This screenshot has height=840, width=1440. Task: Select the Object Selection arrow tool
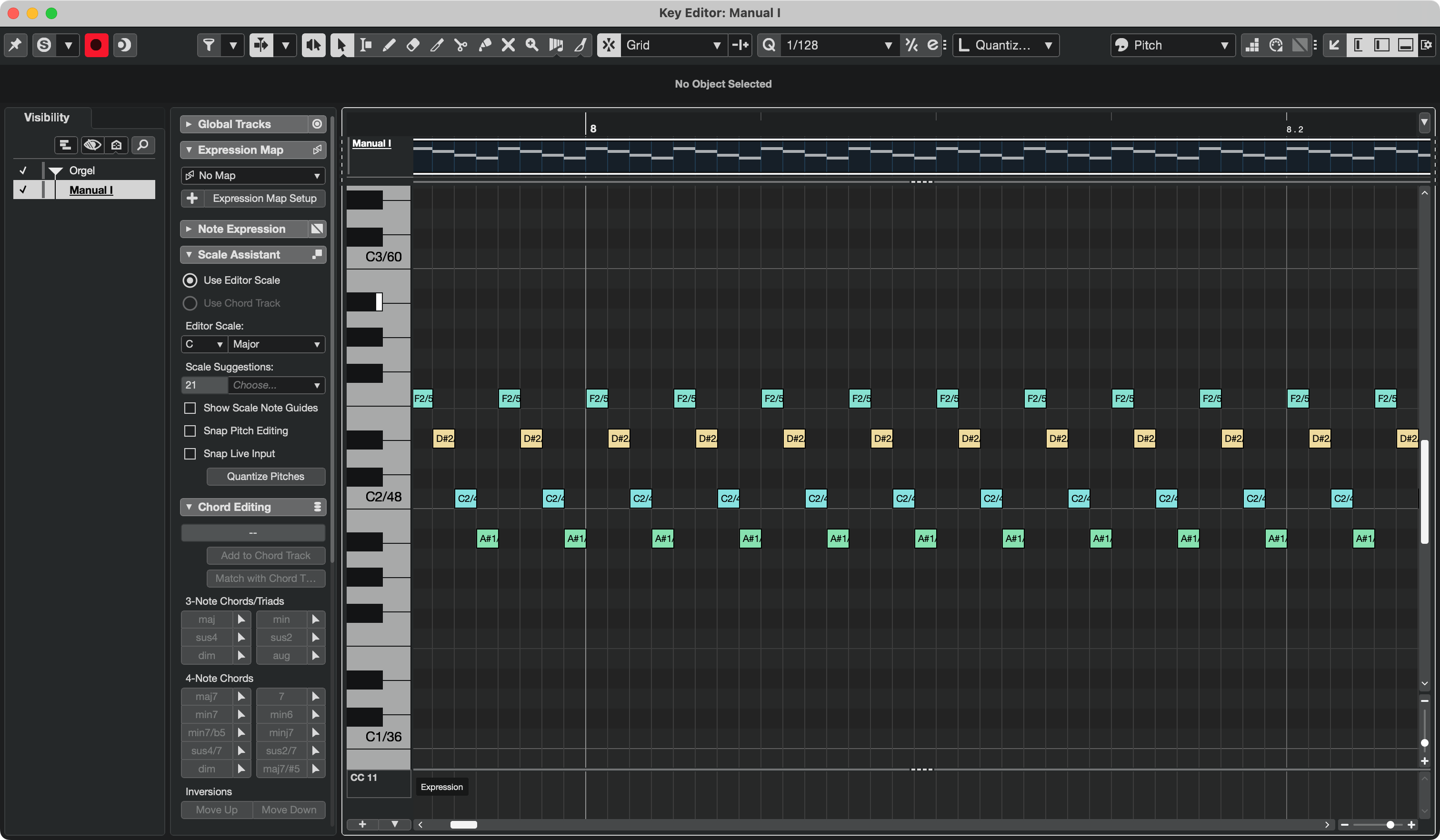(x=341, y=45)
